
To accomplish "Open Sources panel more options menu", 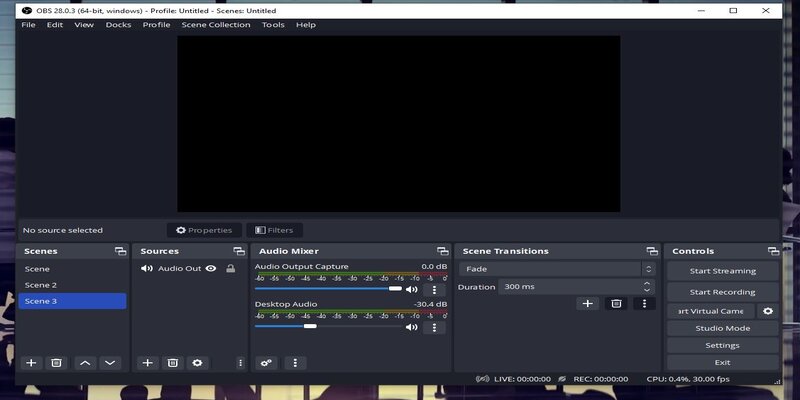I will click(x=240, y=363).
